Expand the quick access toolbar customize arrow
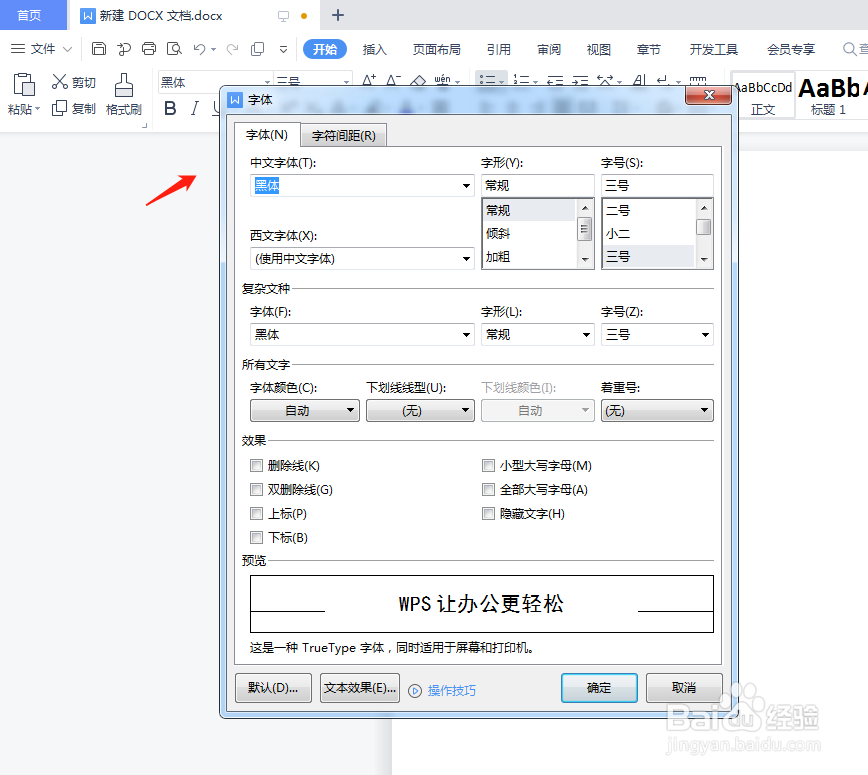The image size is (868, 775). click(x=283, y=49)
